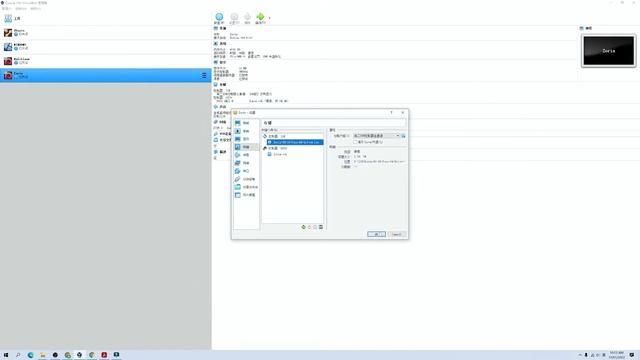Click the add attachment icon
The image size is (640, 360).
[x=315, y=227]
